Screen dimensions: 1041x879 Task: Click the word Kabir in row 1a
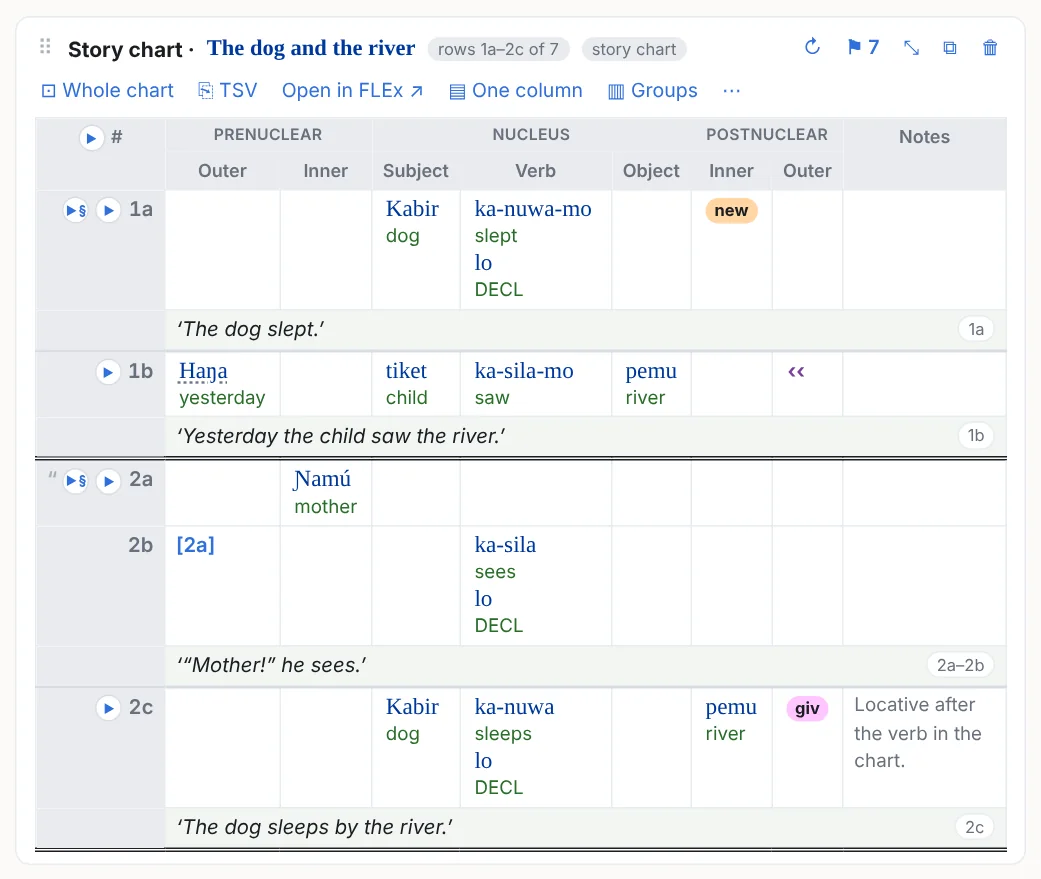click(412, 209)
